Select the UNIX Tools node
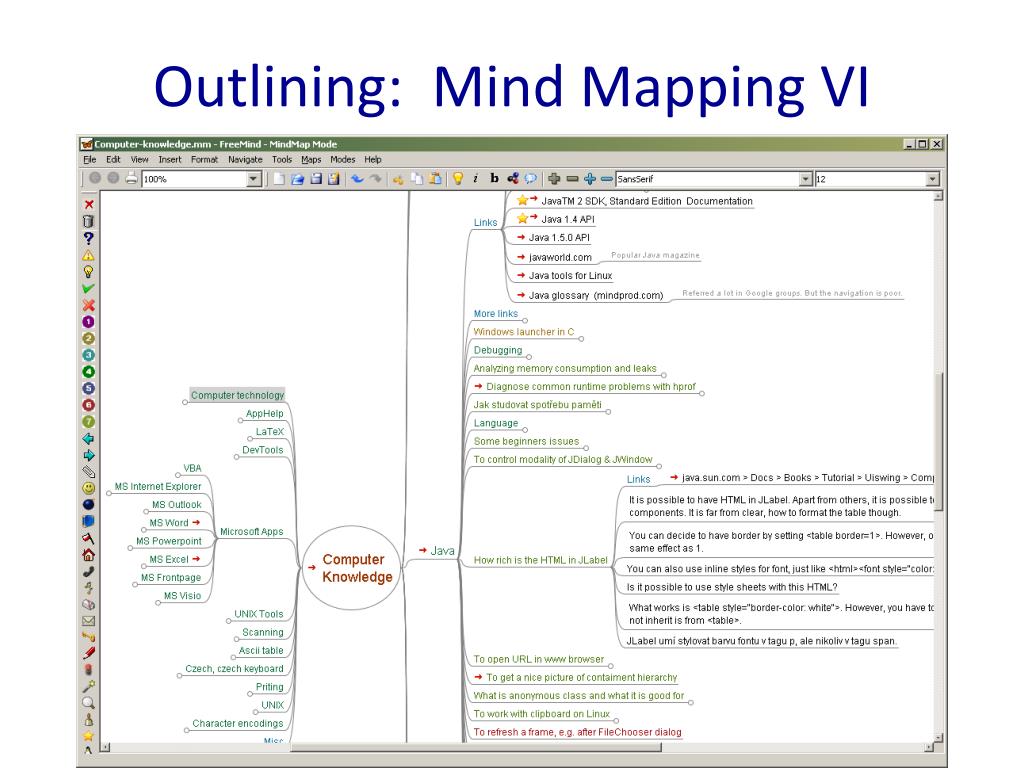This screenshot has height=768, width=1024. tap(259, 614)
